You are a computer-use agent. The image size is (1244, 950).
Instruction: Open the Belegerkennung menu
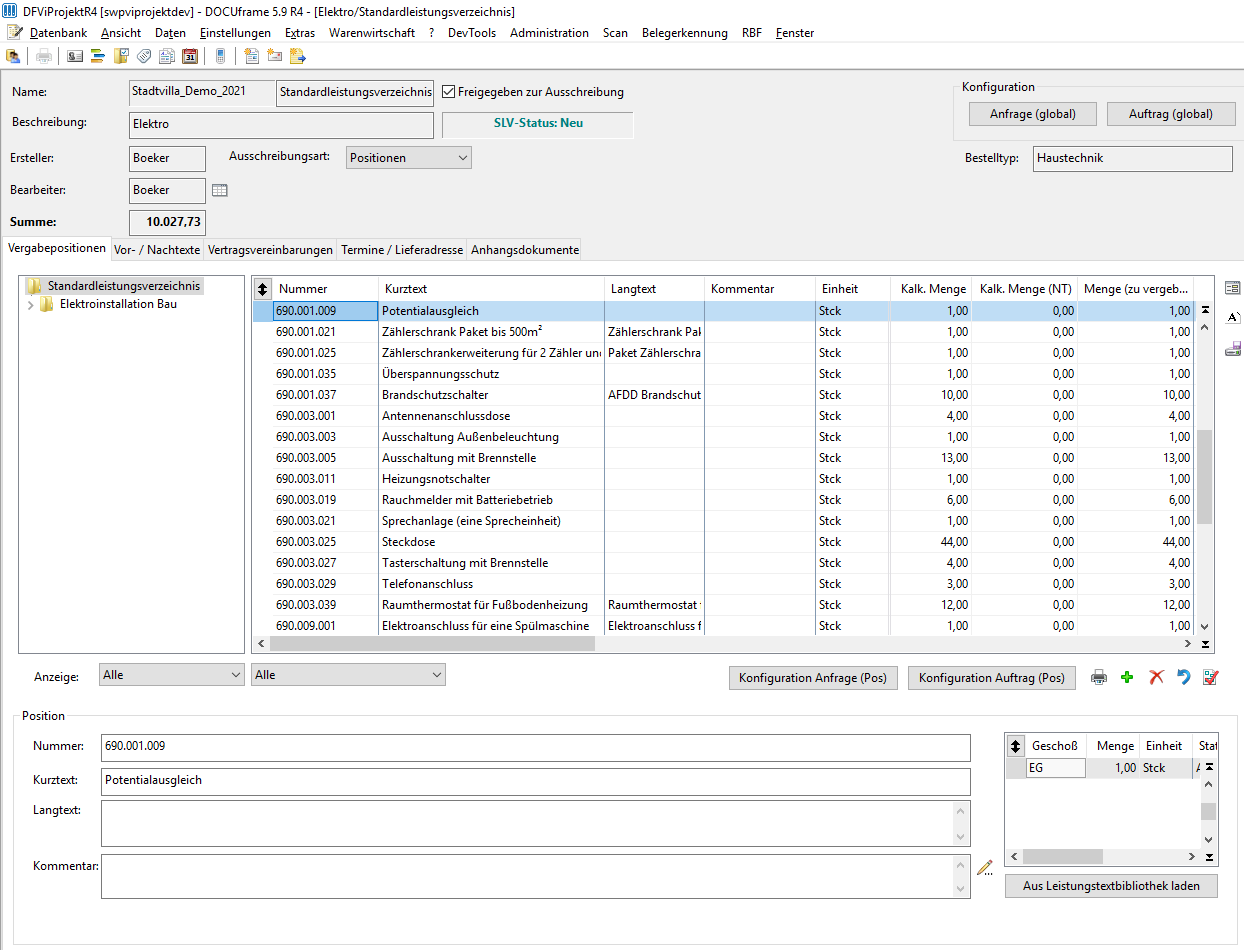click(x=685, y=33)
